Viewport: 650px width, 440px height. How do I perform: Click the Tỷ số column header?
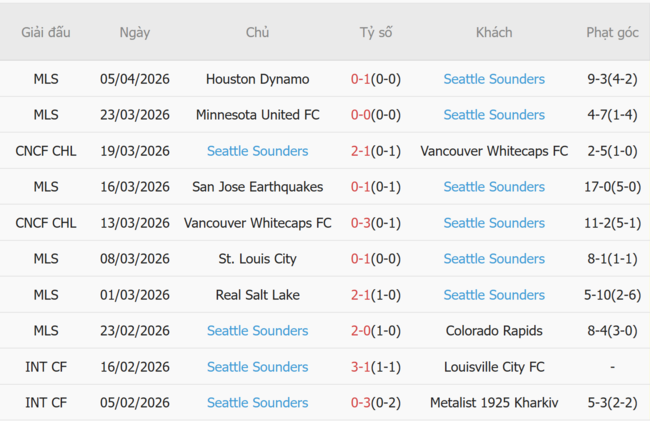376,32
